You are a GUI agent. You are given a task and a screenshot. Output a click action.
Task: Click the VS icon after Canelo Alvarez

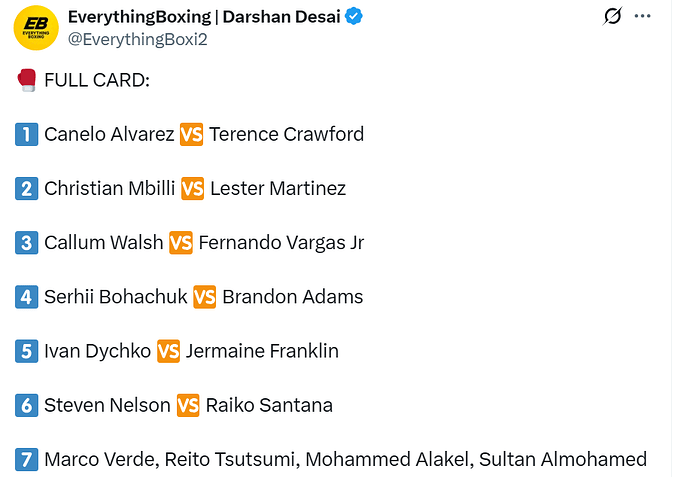(191, 134)
